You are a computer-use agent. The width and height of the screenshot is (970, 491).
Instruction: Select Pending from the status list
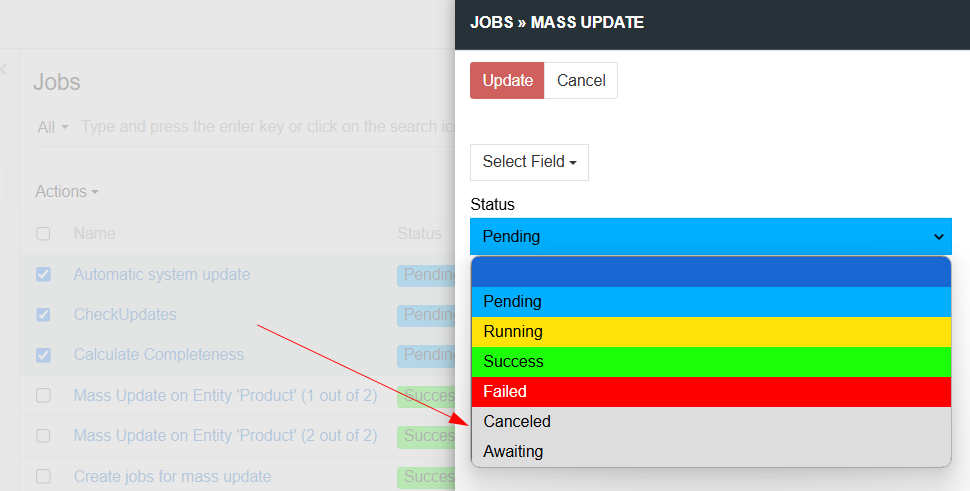(x=711, y=302)
